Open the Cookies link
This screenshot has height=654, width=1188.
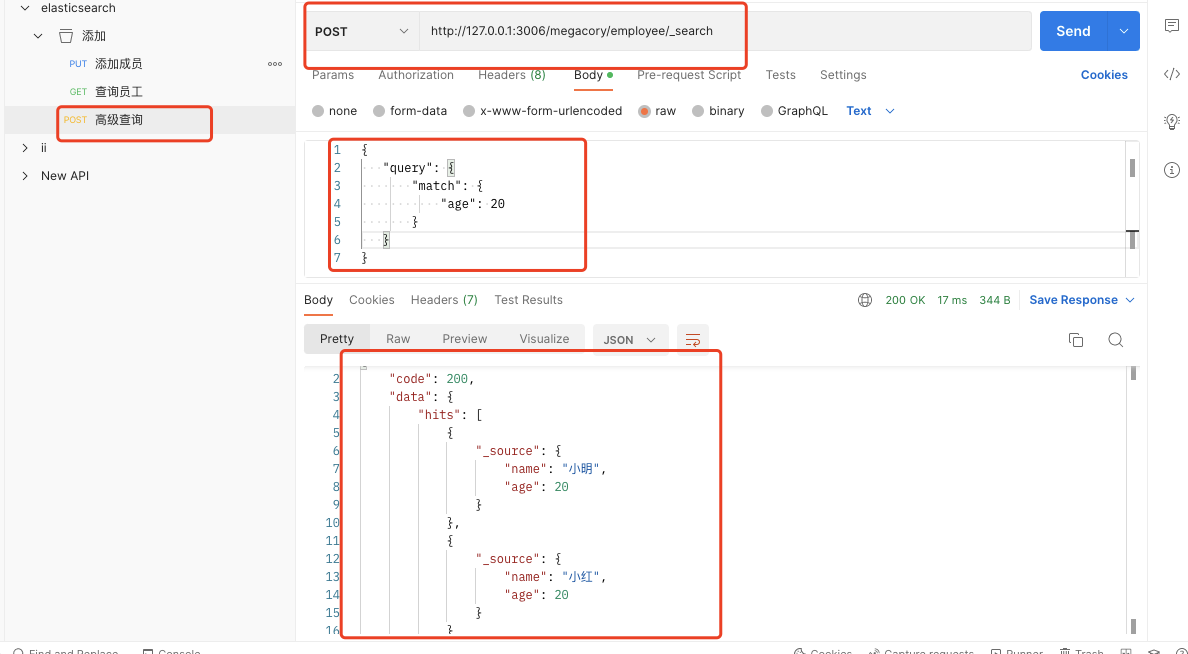pyautogui.click(x=1104, y=74)
